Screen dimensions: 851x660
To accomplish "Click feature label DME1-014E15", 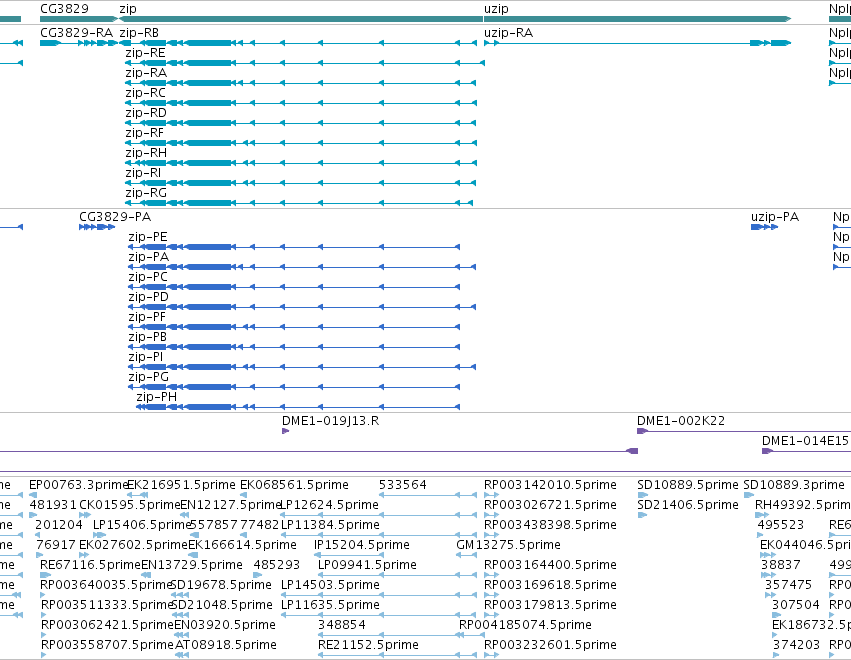I will point(805,441).
